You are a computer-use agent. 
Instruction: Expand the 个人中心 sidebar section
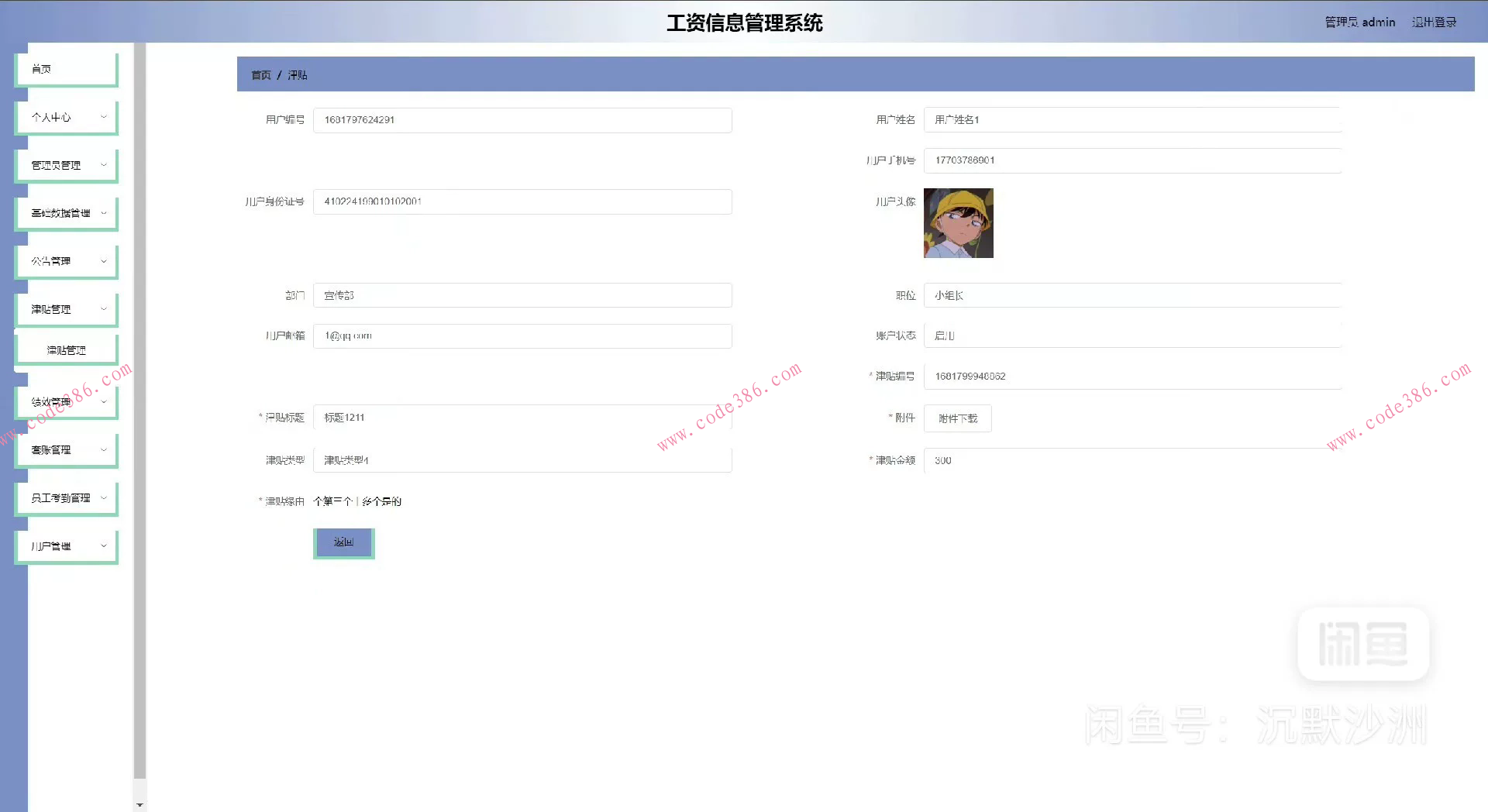[66, 116]
